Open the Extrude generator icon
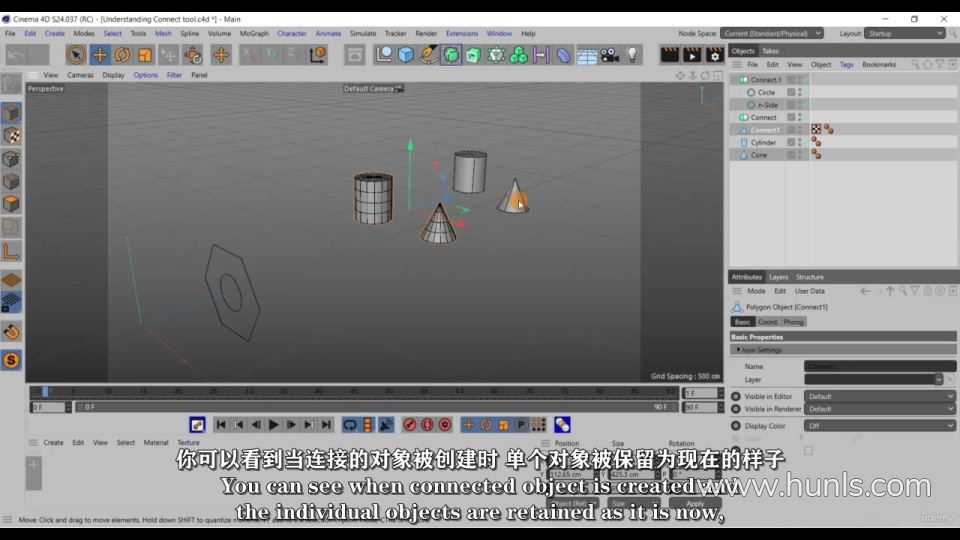Viewport: 960px width, 540px height. coord(473,55)
